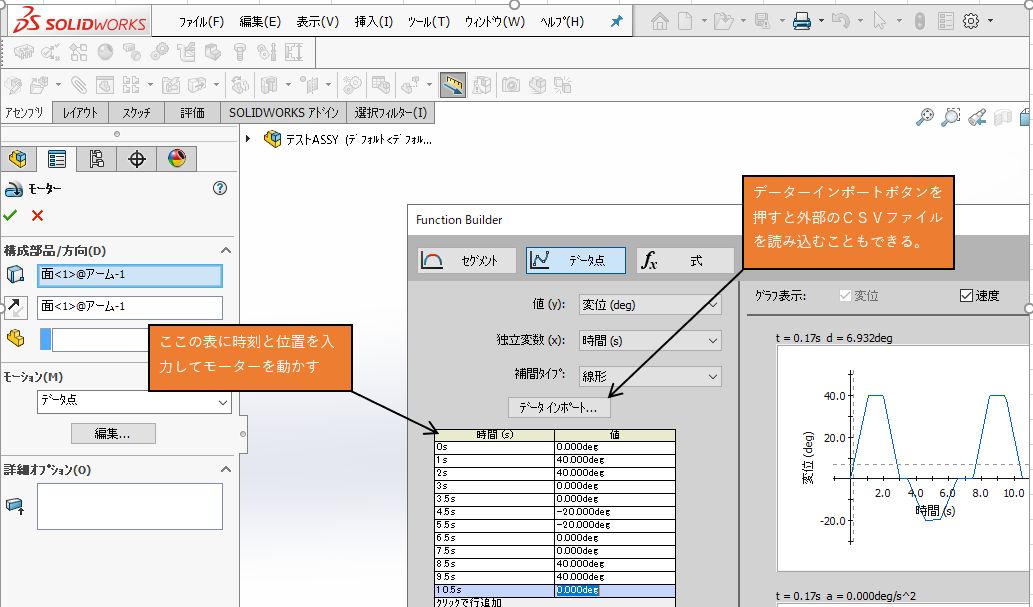Click the 編集 button in motor panel
Image resolution: width=1033 pixels, height=607 pixels.
(x=113, y=433)
